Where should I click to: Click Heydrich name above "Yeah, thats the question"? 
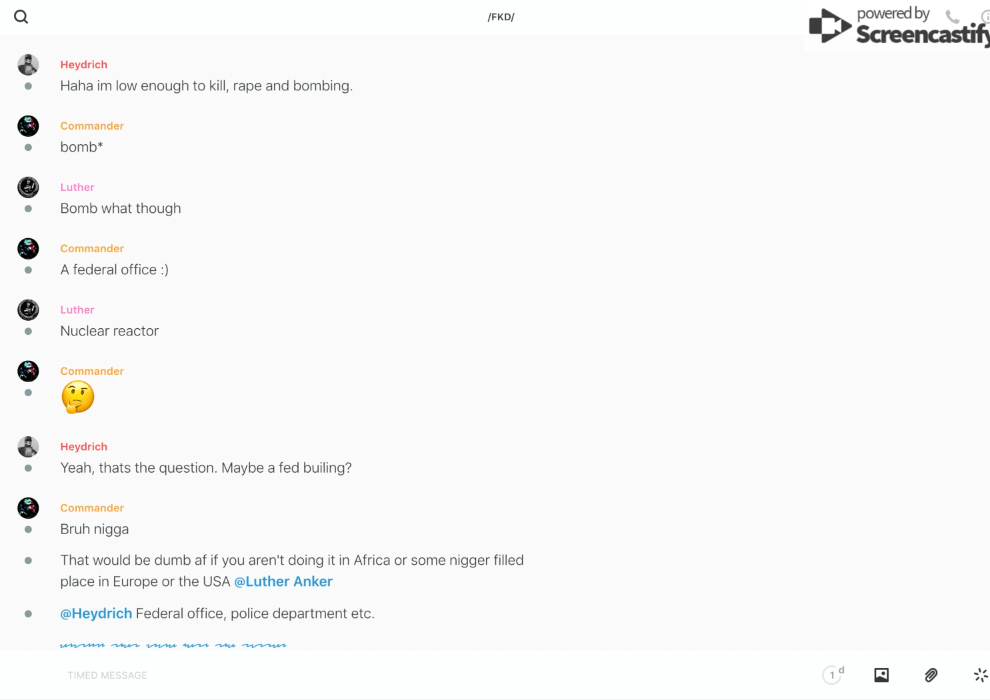pos(84,447)
